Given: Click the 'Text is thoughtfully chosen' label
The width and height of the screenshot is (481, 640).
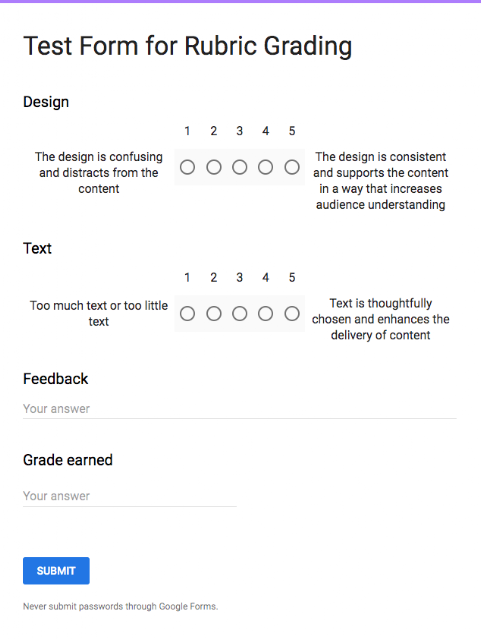Looking at the screenshot, I should click(381, 319).
